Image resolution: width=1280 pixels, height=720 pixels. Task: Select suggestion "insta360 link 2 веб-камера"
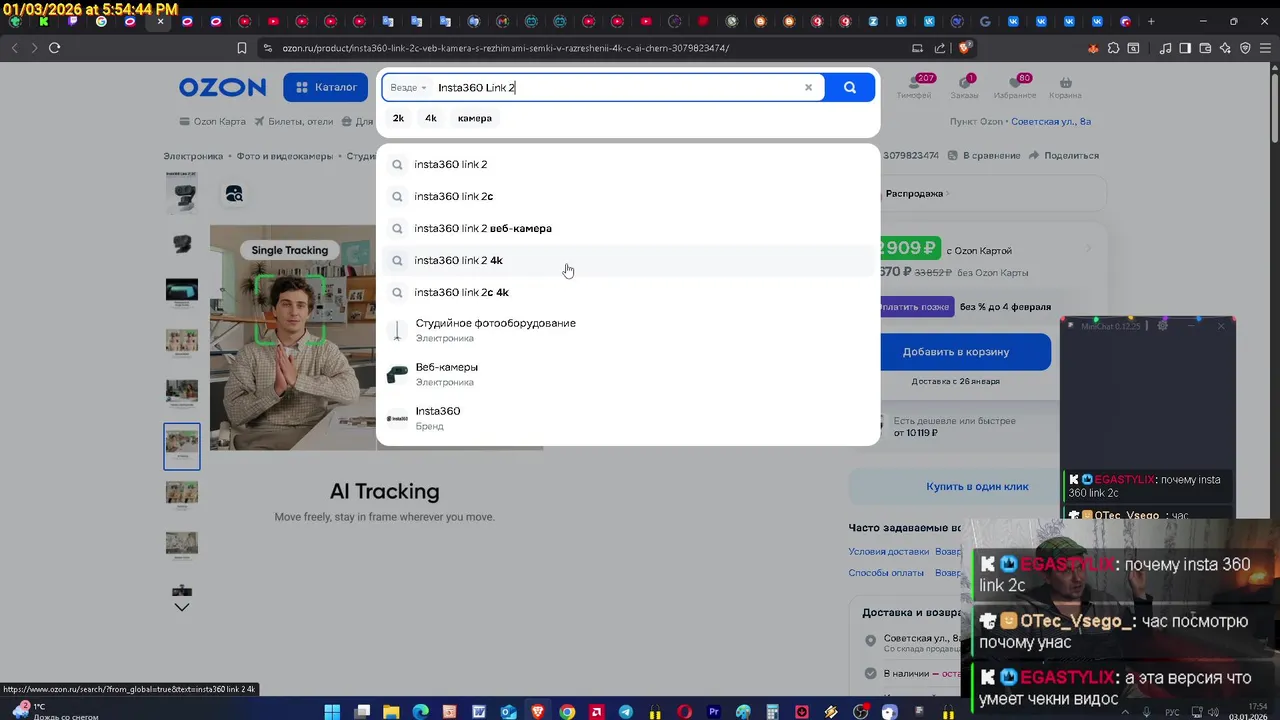(x=628, y=228)
